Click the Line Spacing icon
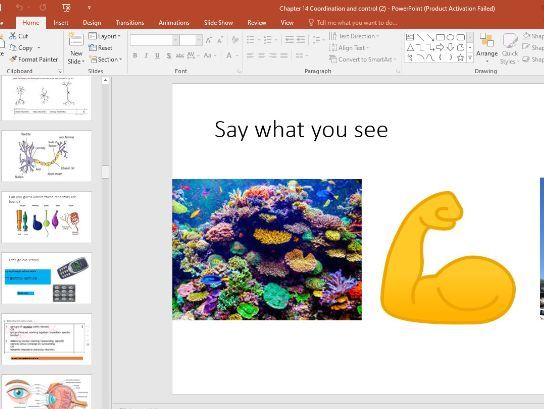 click(x=316, y=40)
